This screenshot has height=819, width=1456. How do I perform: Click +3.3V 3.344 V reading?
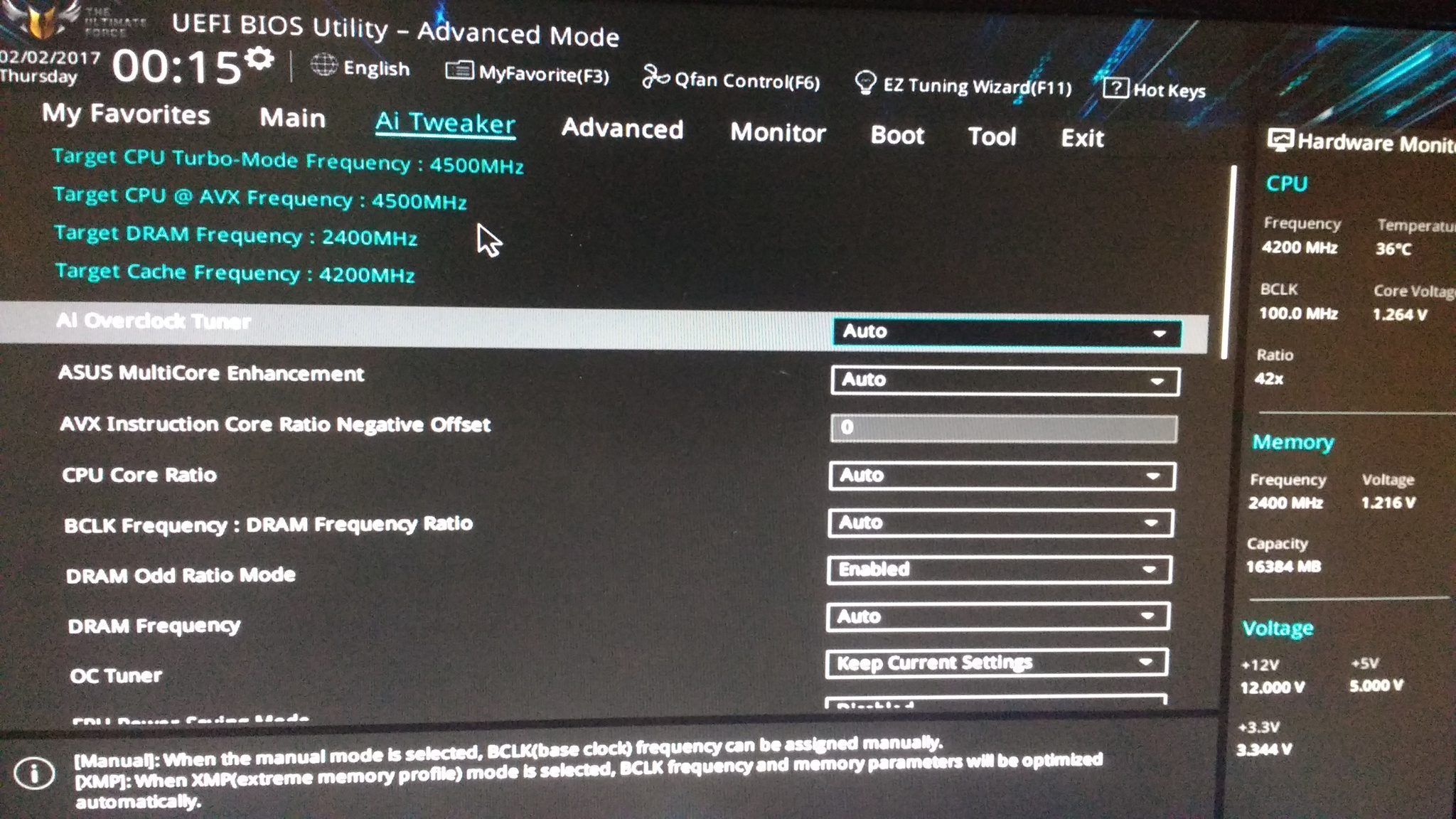[x=1263, y=749]
